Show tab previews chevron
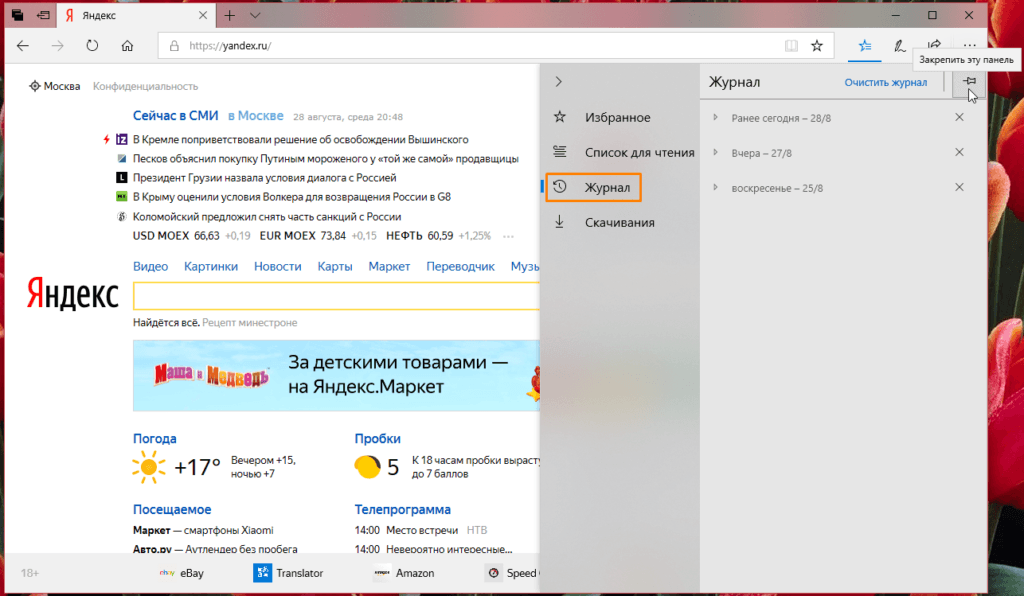The height and width of the screenshot is (596, 1024). (255, 15)
